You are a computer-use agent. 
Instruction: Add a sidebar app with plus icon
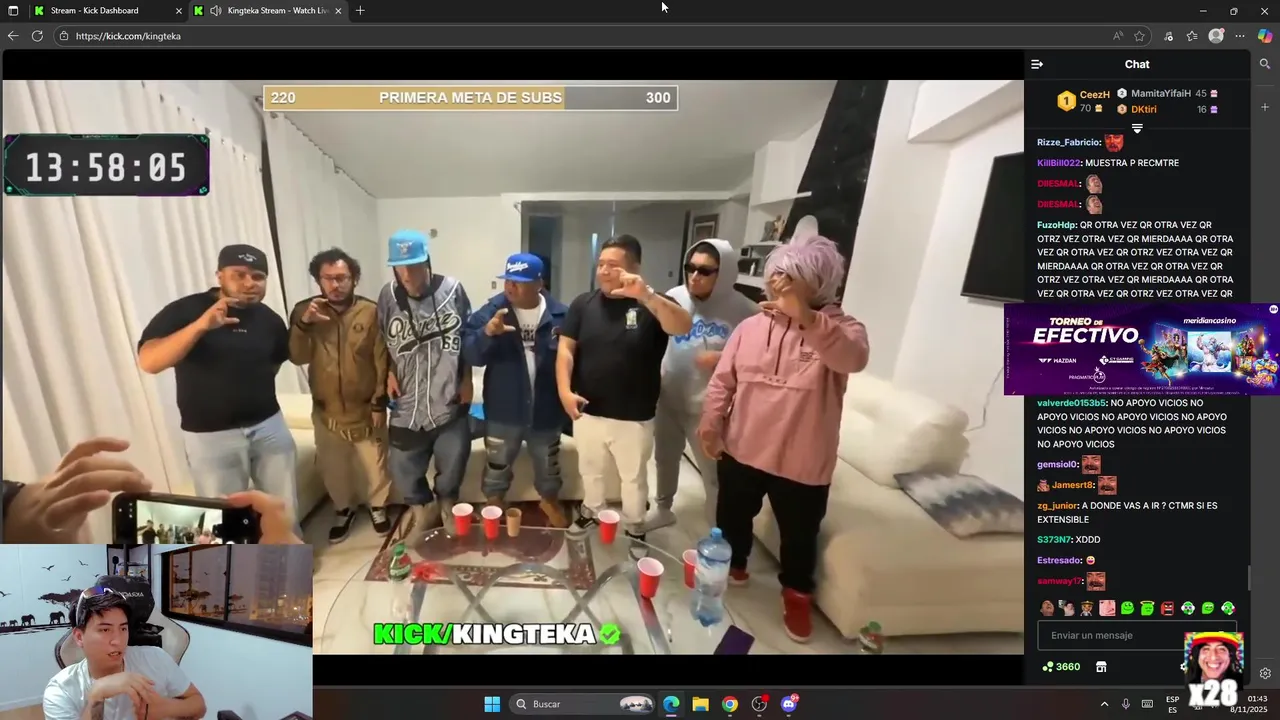click(x=1265, y=107)
